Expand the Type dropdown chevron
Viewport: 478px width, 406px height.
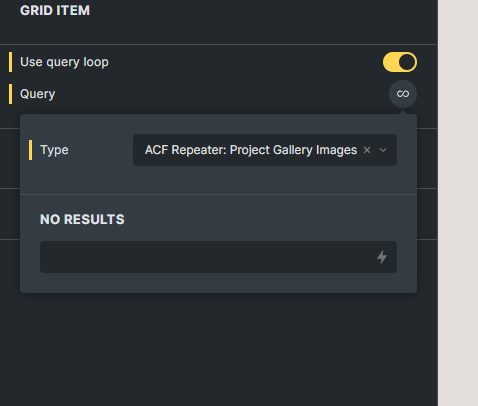[x=383, y=150]
